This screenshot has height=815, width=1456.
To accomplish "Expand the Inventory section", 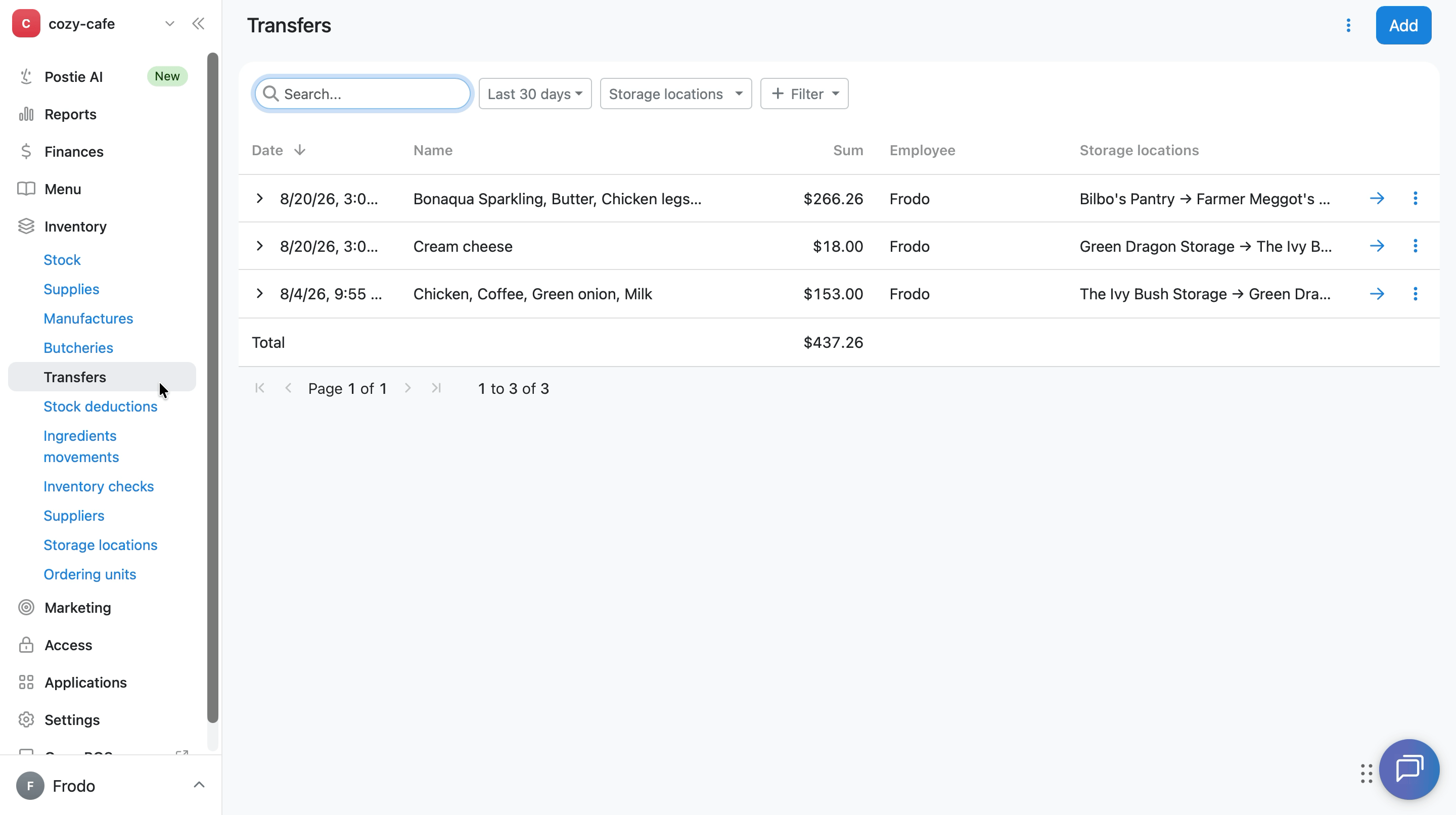I will [x=76, y=226].
